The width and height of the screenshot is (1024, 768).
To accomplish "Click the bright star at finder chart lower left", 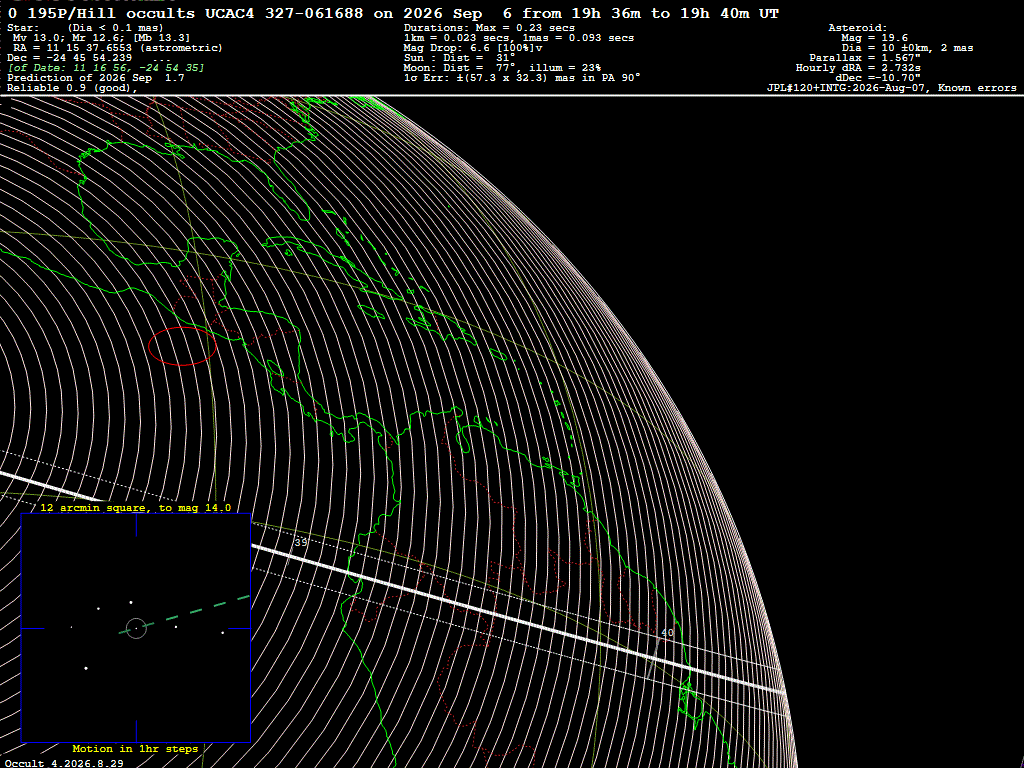I will click(x=86, y=668).
